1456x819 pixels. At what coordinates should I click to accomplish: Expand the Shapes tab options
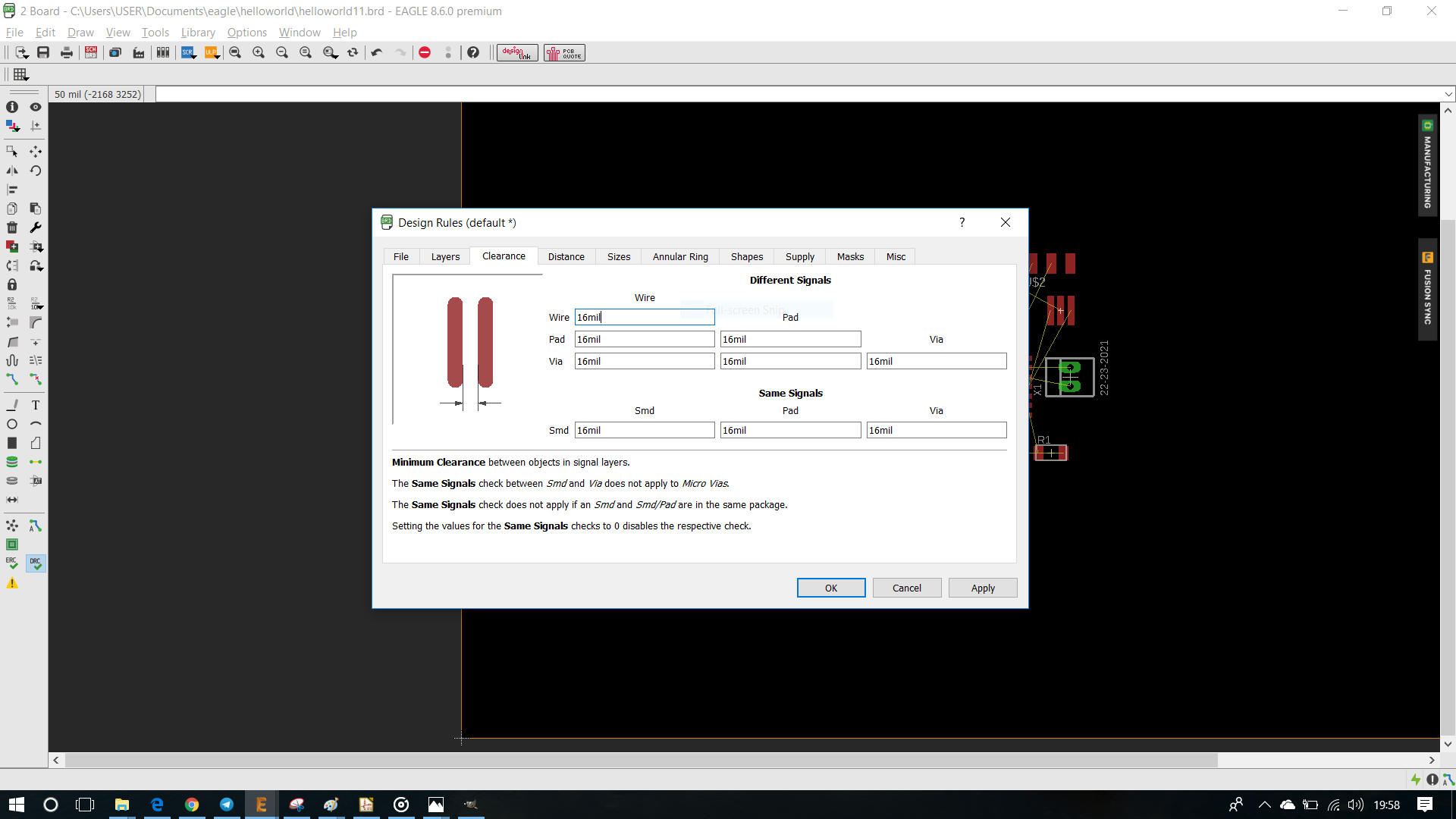tap(747, 256)
